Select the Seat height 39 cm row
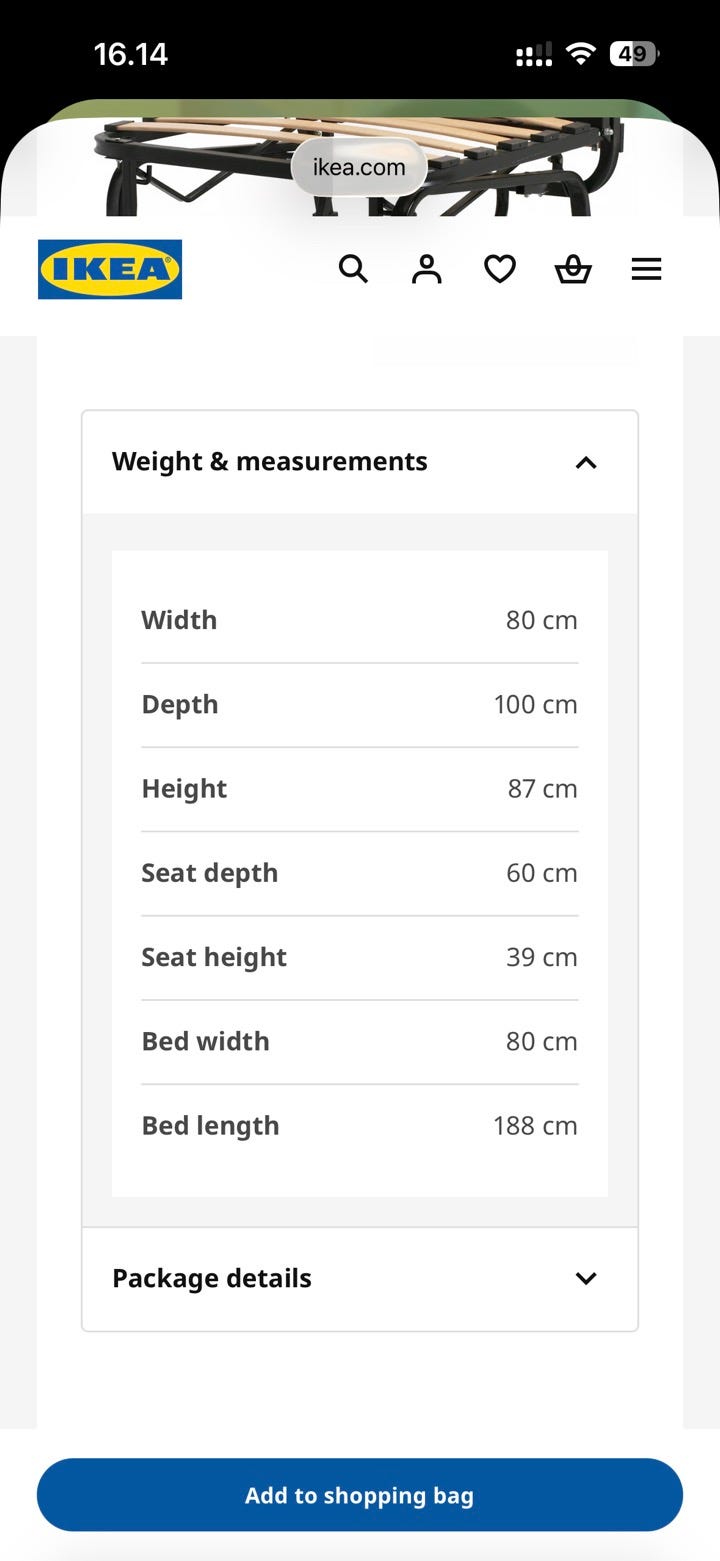The width and height of the screenshot is (720, 1561). pos(360,957)
